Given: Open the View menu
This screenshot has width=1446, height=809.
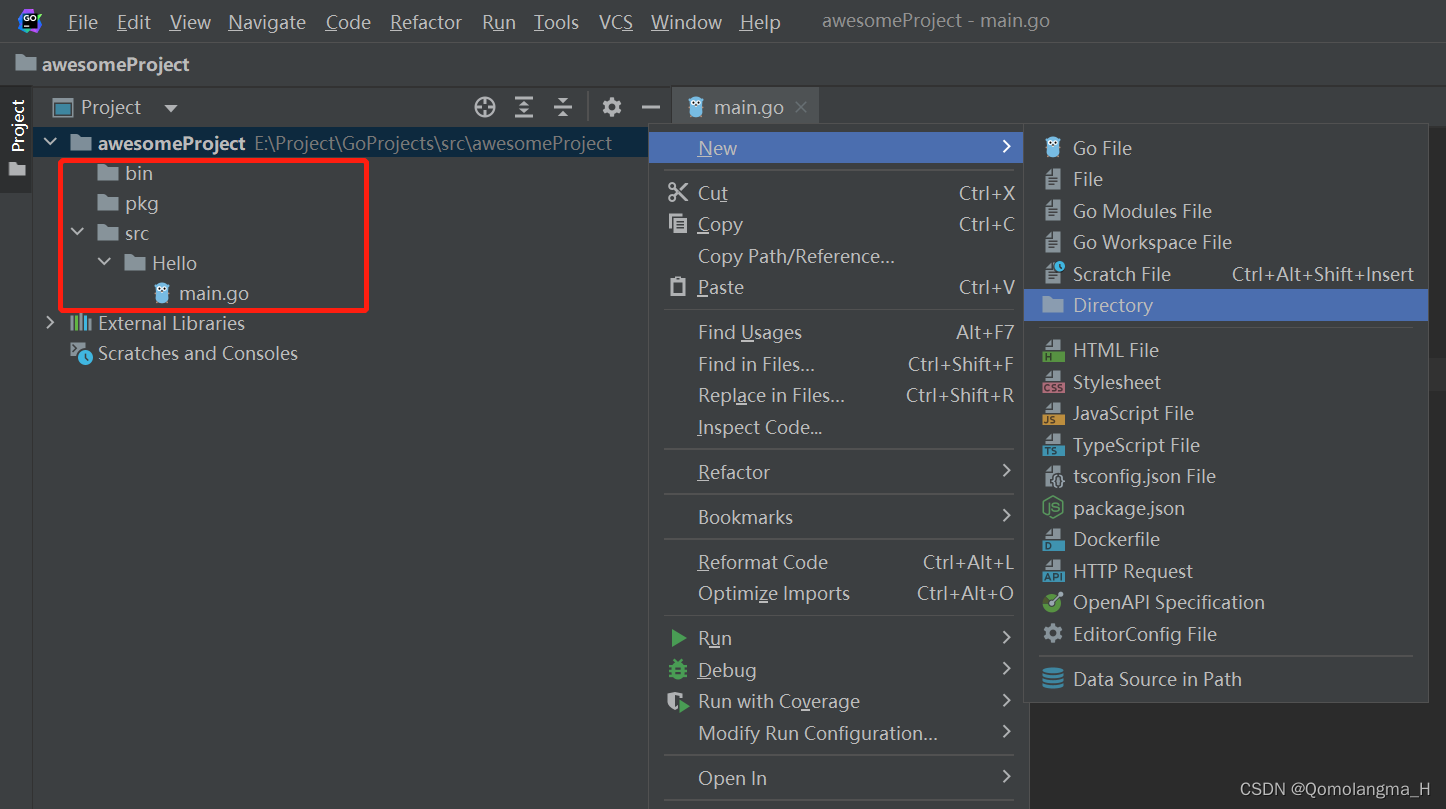Looking at the screenshot, I should pyautogui.click(x=190, y=22).
